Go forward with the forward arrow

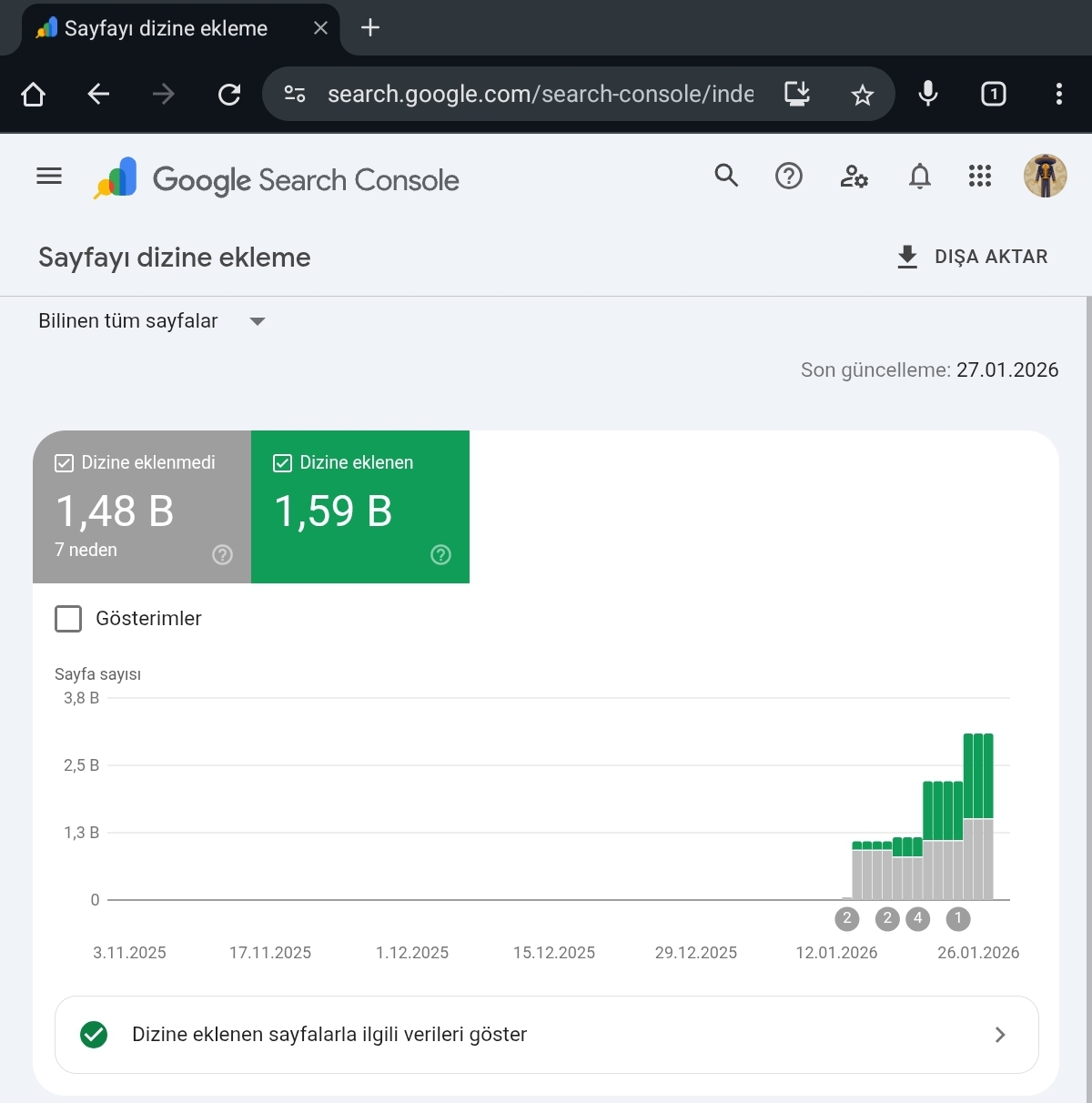click(164, 94)
